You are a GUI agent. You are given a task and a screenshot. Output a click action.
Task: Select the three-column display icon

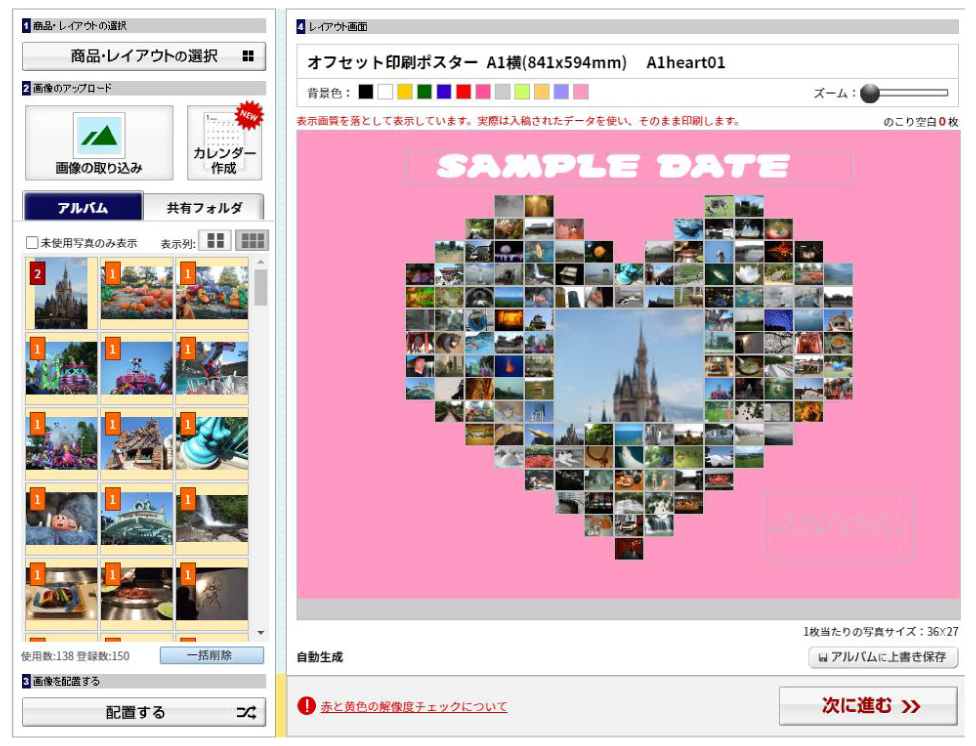click(253, 240)
